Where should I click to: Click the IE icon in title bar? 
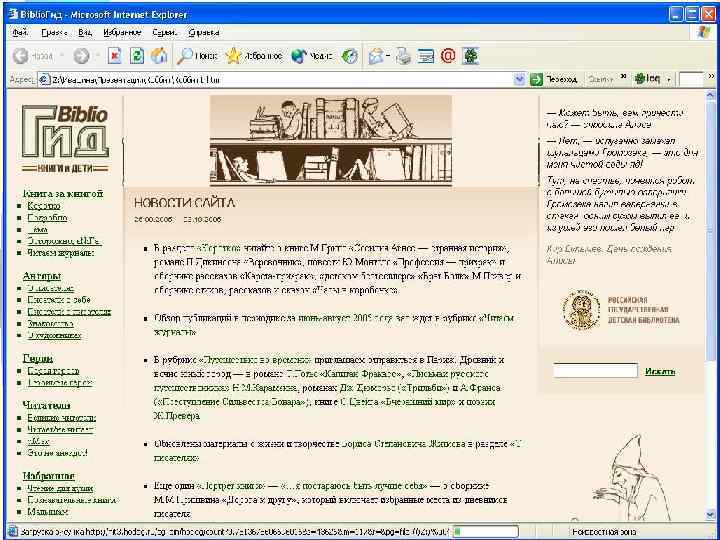pyautogui.click(x=13, y=14)
